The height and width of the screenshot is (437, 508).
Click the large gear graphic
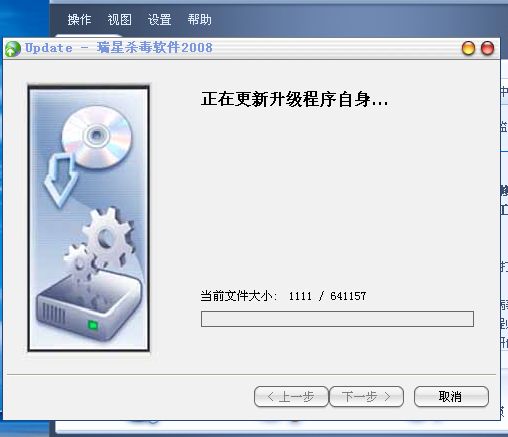coord(108,237)
